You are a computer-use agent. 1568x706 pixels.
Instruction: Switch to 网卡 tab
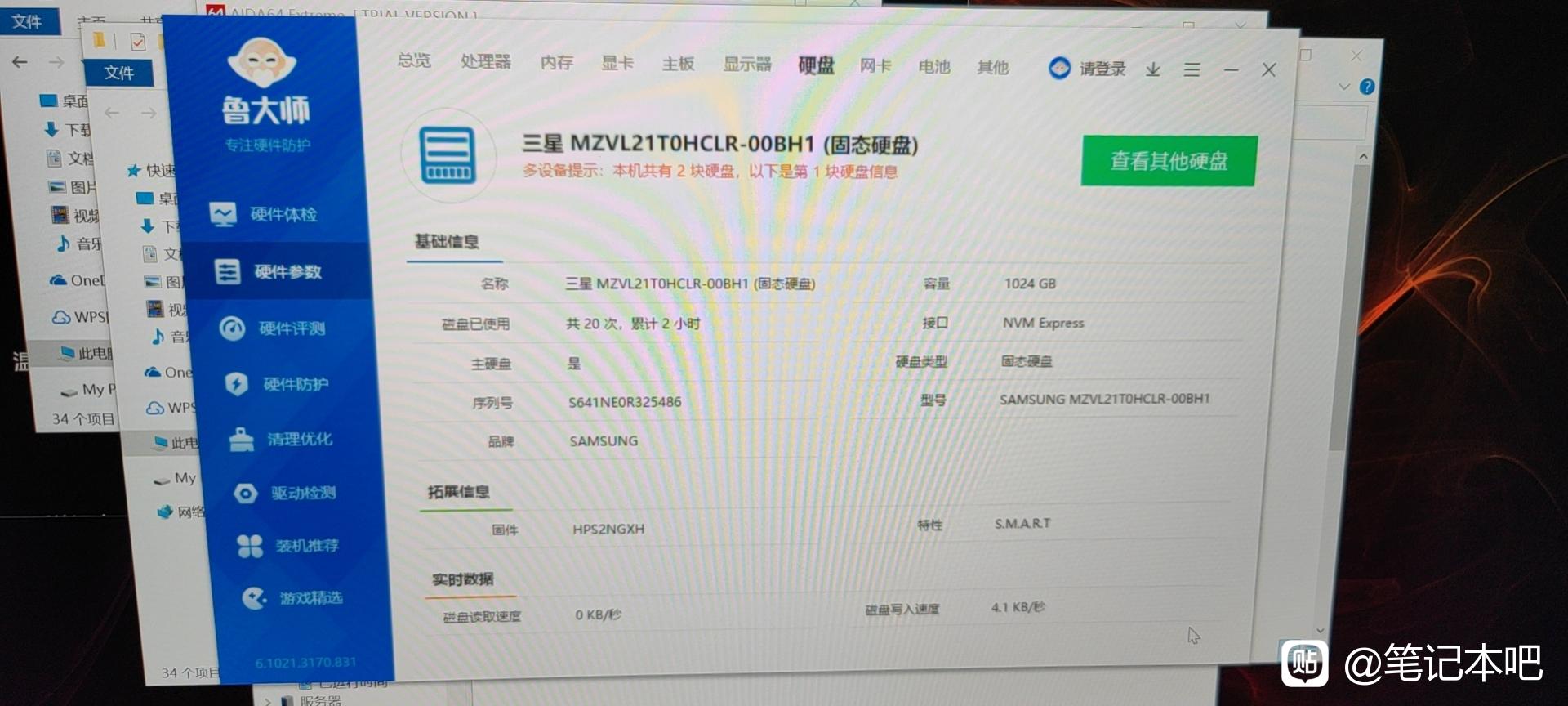click(875, 65)
